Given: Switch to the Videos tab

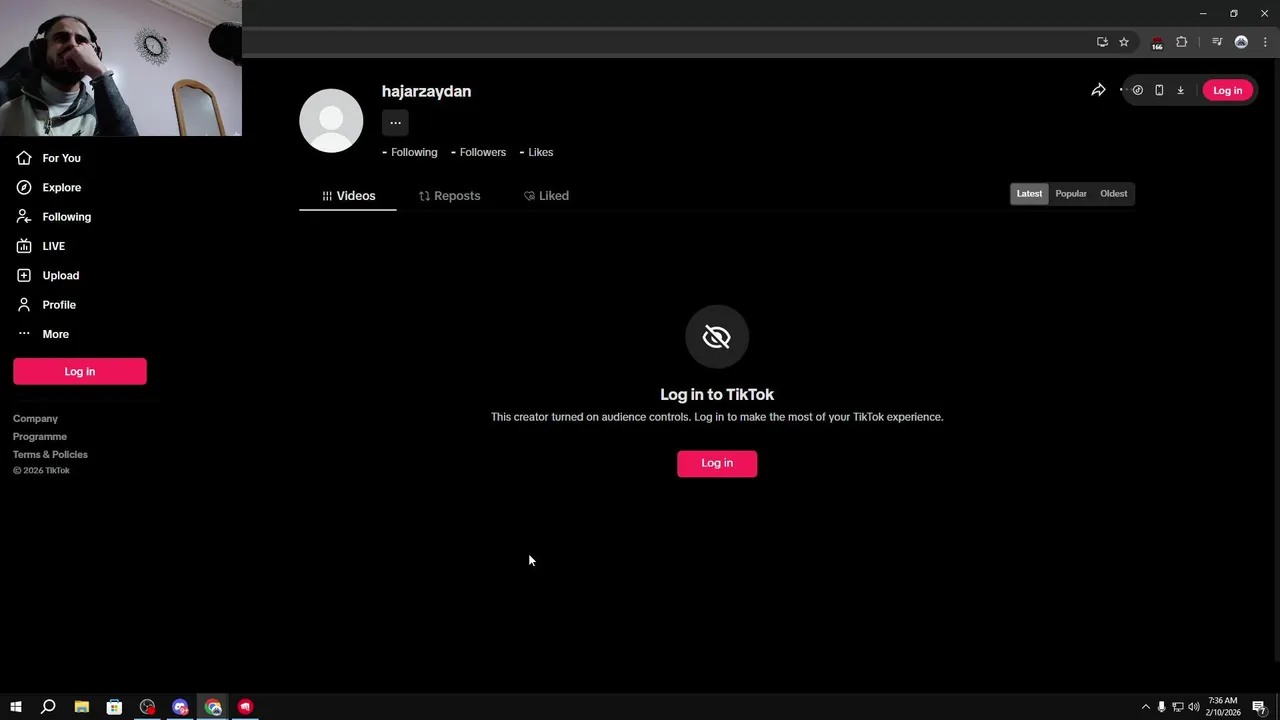Looking at the screenshot, I should click(x=348, y=196).
